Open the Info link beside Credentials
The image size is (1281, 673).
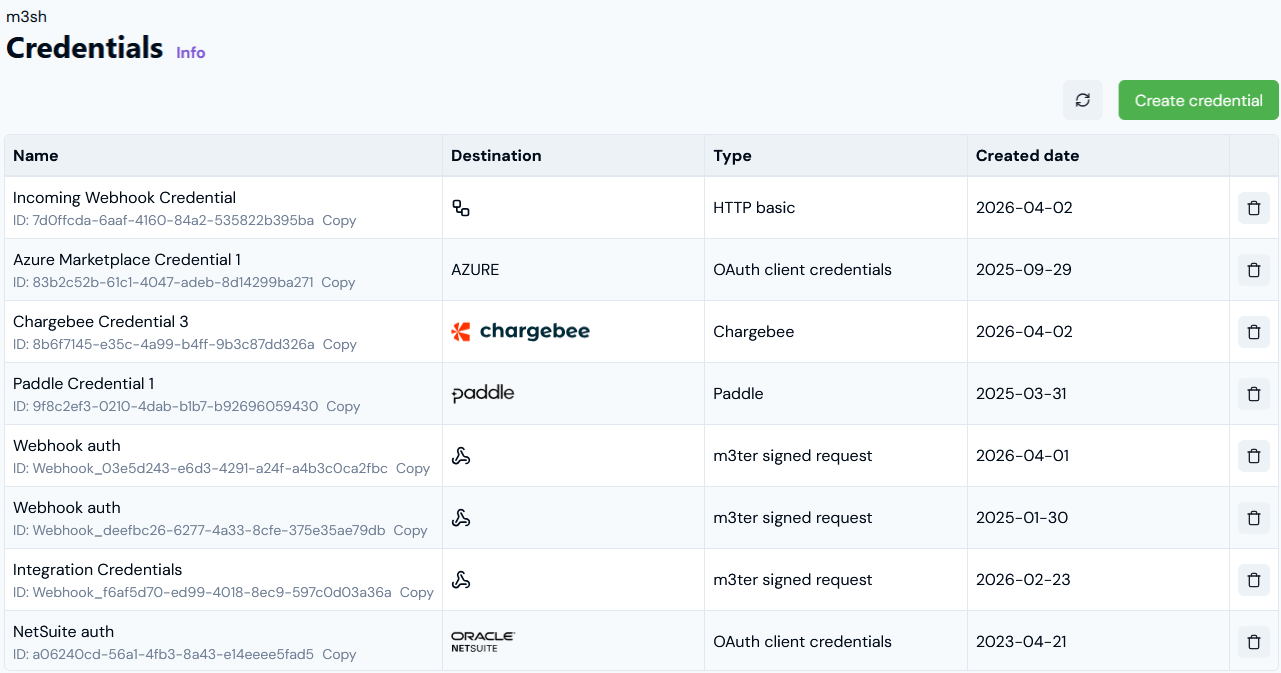pyautogui.click(x=191, y=52)
